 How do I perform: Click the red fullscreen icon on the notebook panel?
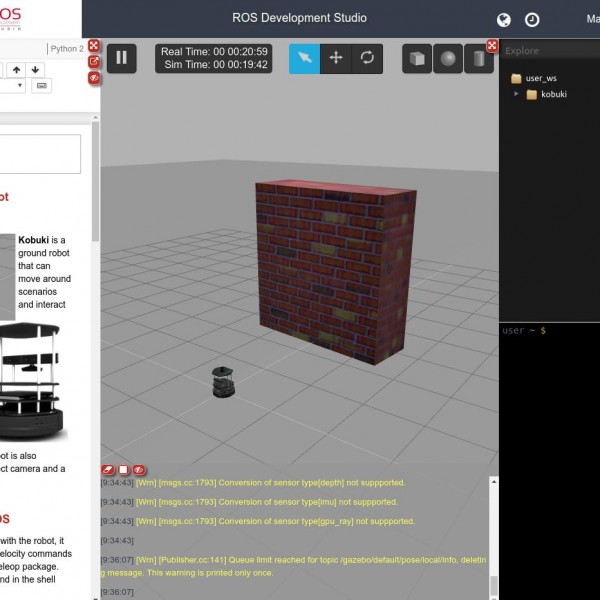click(94, 46)
